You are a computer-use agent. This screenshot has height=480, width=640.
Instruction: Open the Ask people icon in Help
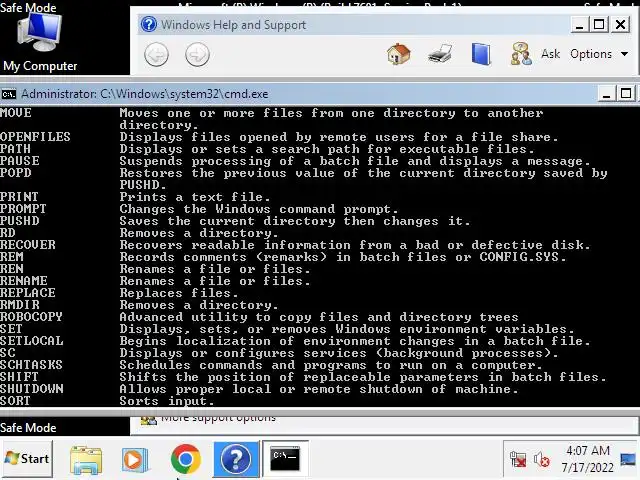(x=521, y=54)
